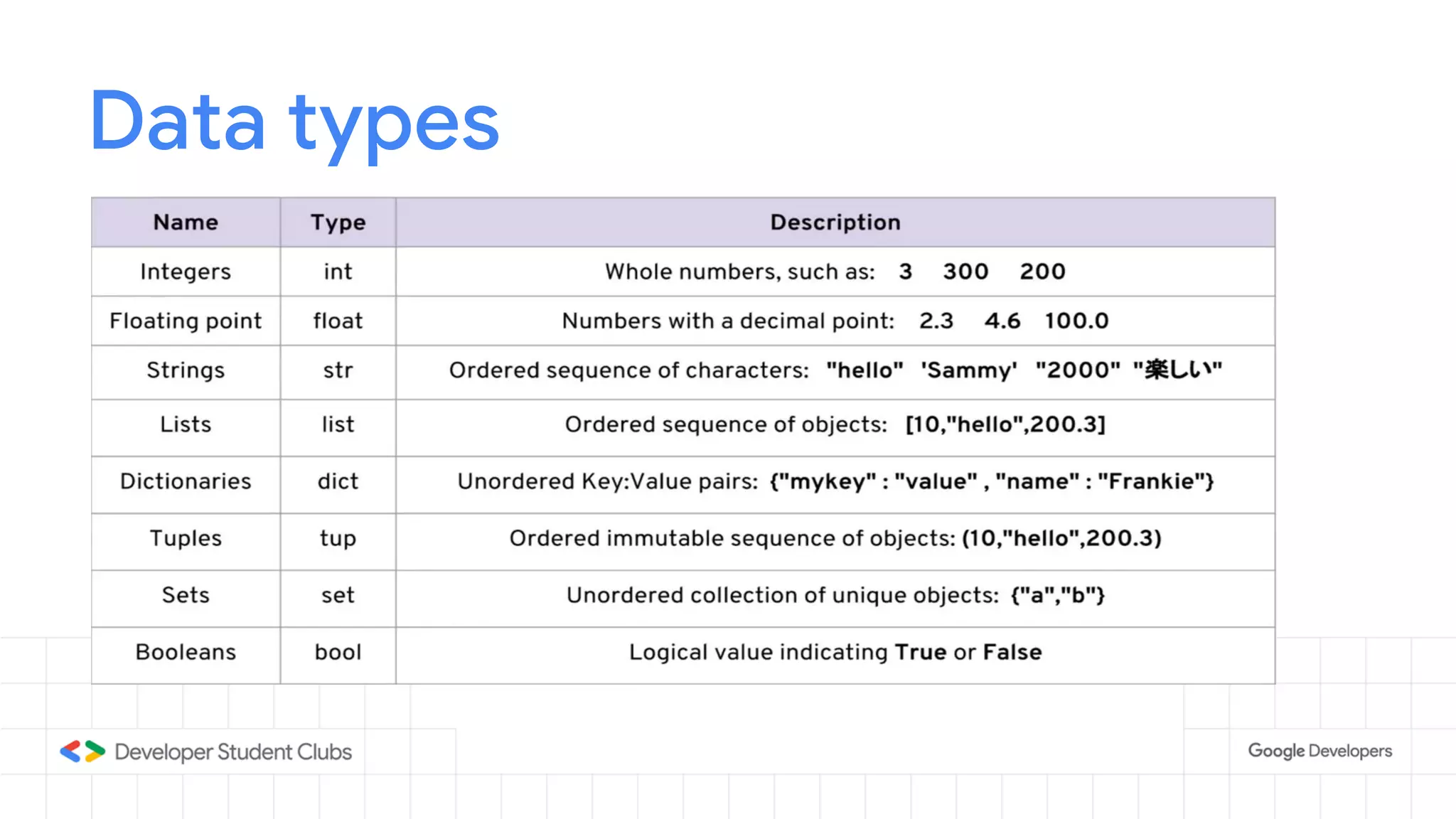Select the 'Type' column header
This screenshot has width=1456, height=819.
point(338,223)
